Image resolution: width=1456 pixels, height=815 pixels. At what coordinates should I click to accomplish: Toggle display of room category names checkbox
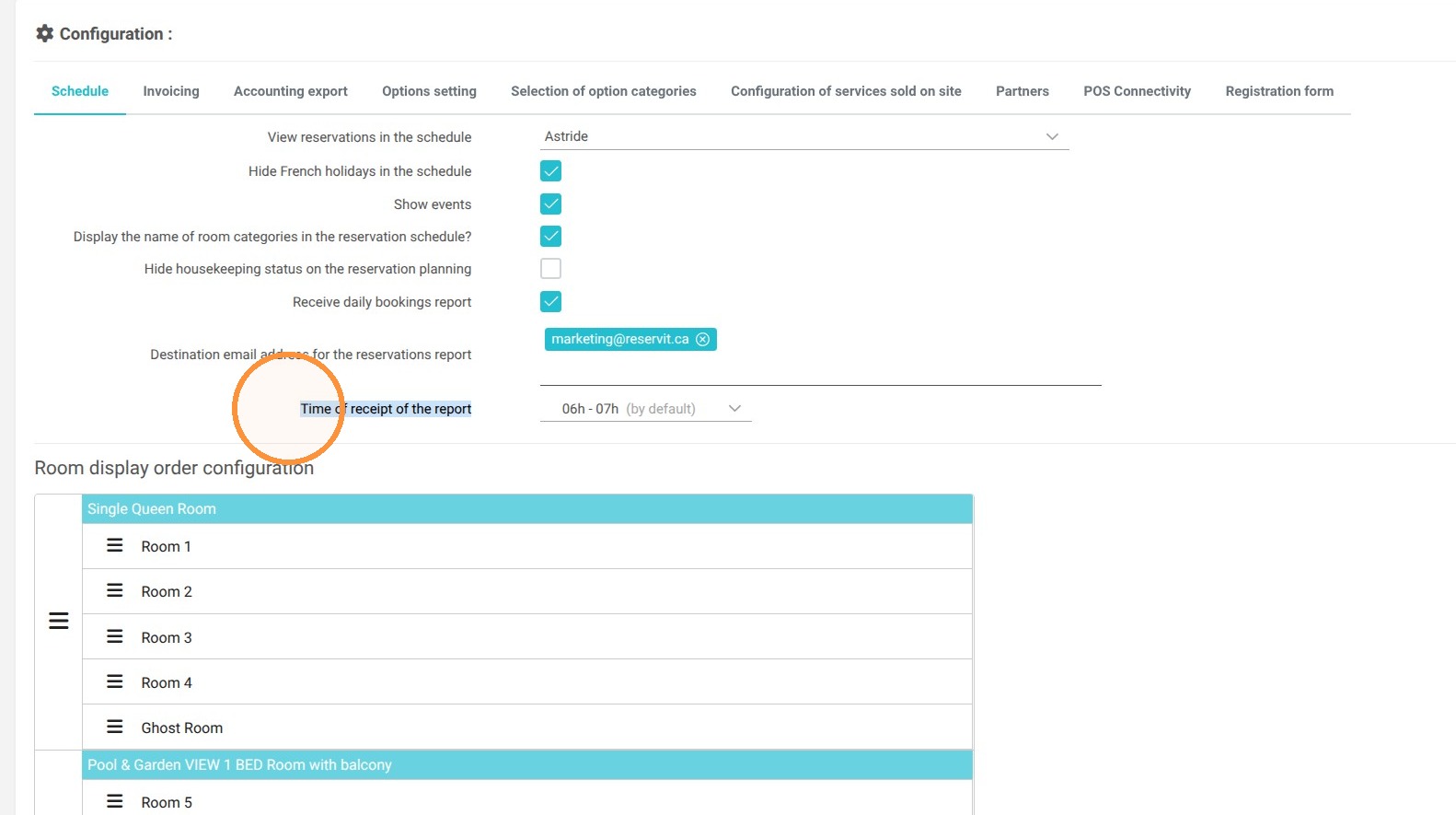tap(550, 236)
